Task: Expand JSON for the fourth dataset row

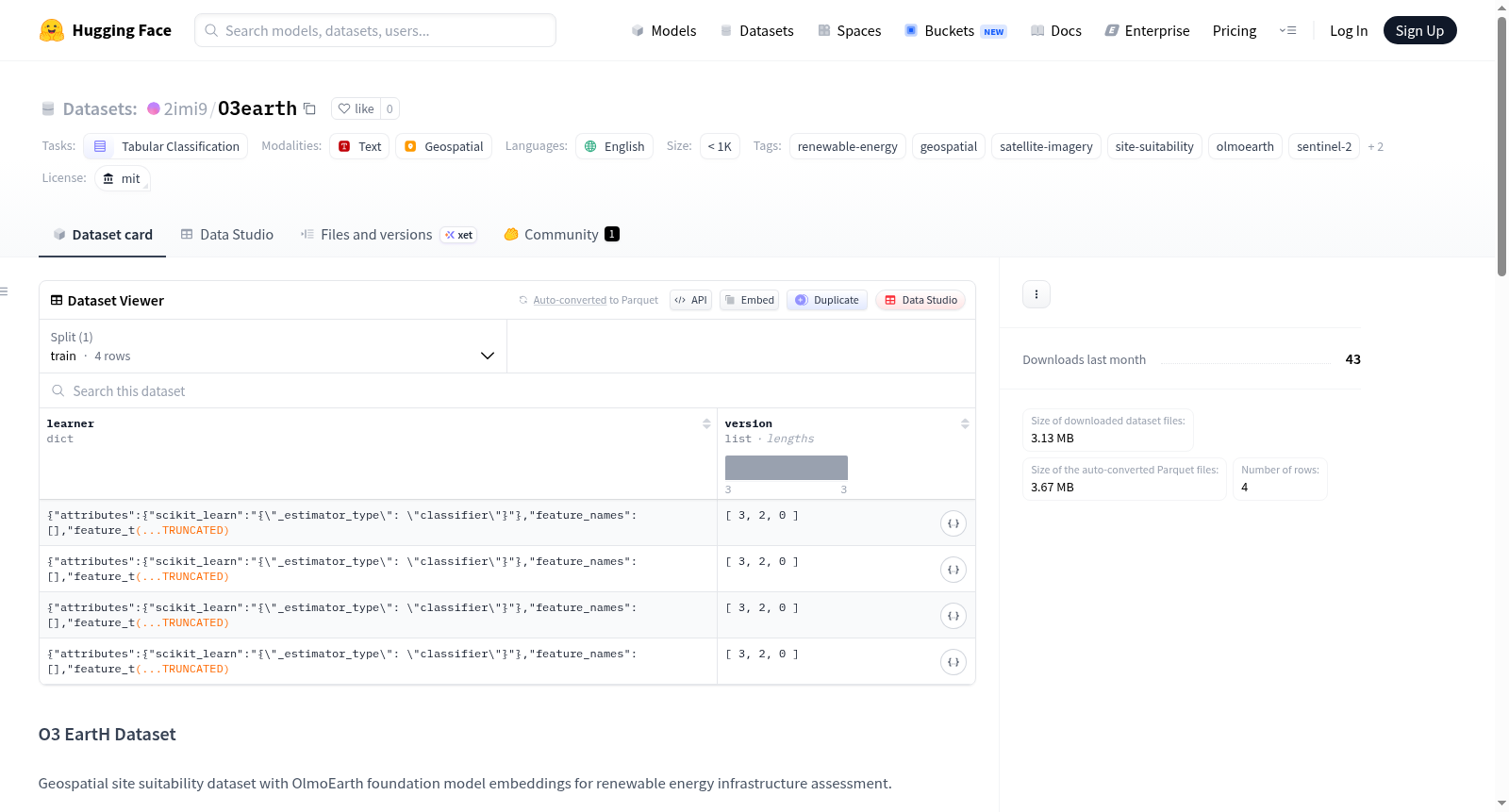Action: [953, 662]
